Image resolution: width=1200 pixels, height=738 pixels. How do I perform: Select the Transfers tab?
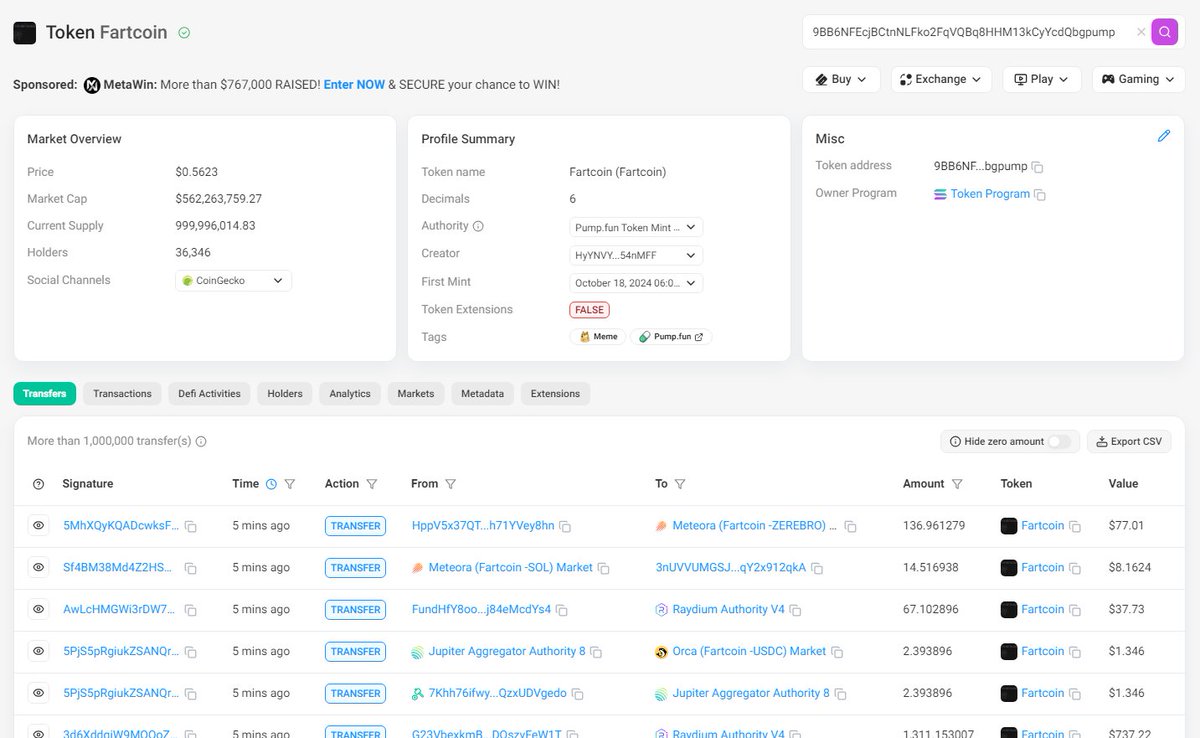[x=45, y=393]
